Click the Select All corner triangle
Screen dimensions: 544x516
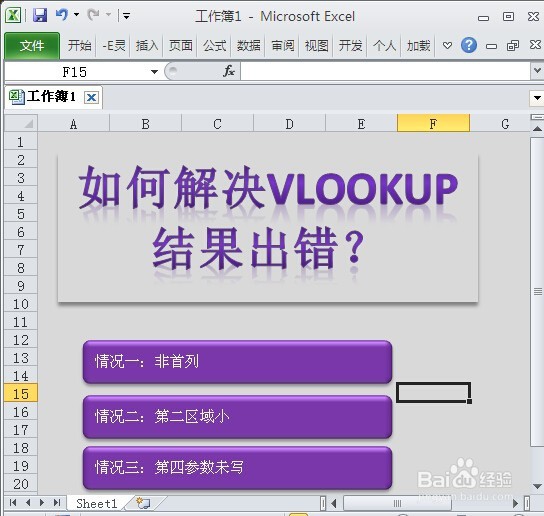pyautogui.click(x=21, y=123)
